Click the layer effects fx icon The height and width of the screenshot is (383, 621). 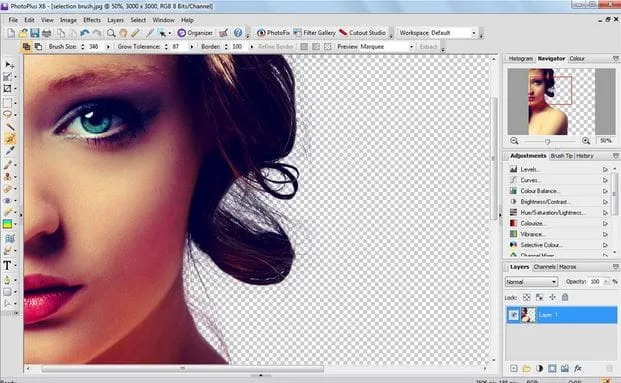(578, 369)
